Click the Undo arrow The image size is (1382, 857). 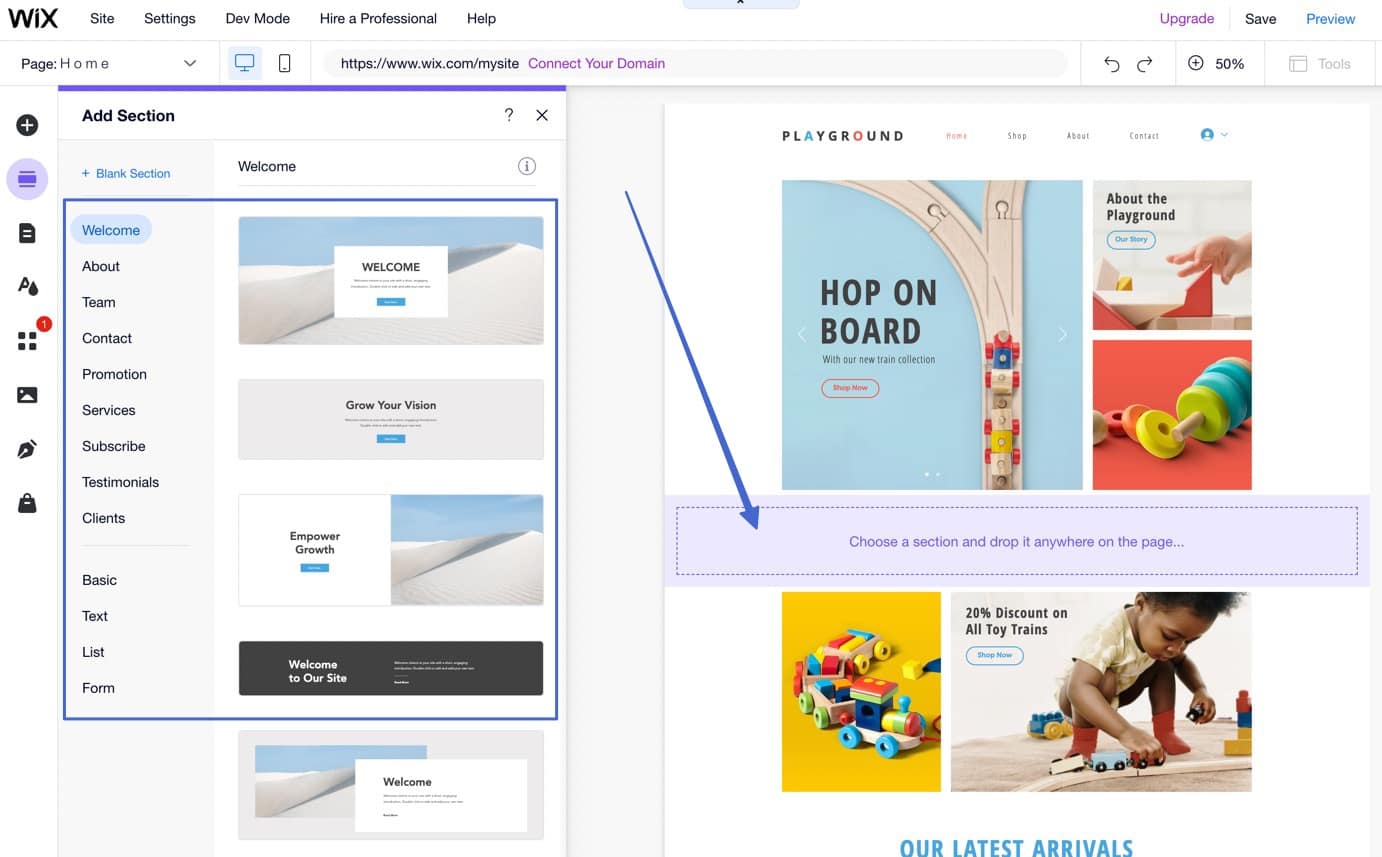point(1111,63)
